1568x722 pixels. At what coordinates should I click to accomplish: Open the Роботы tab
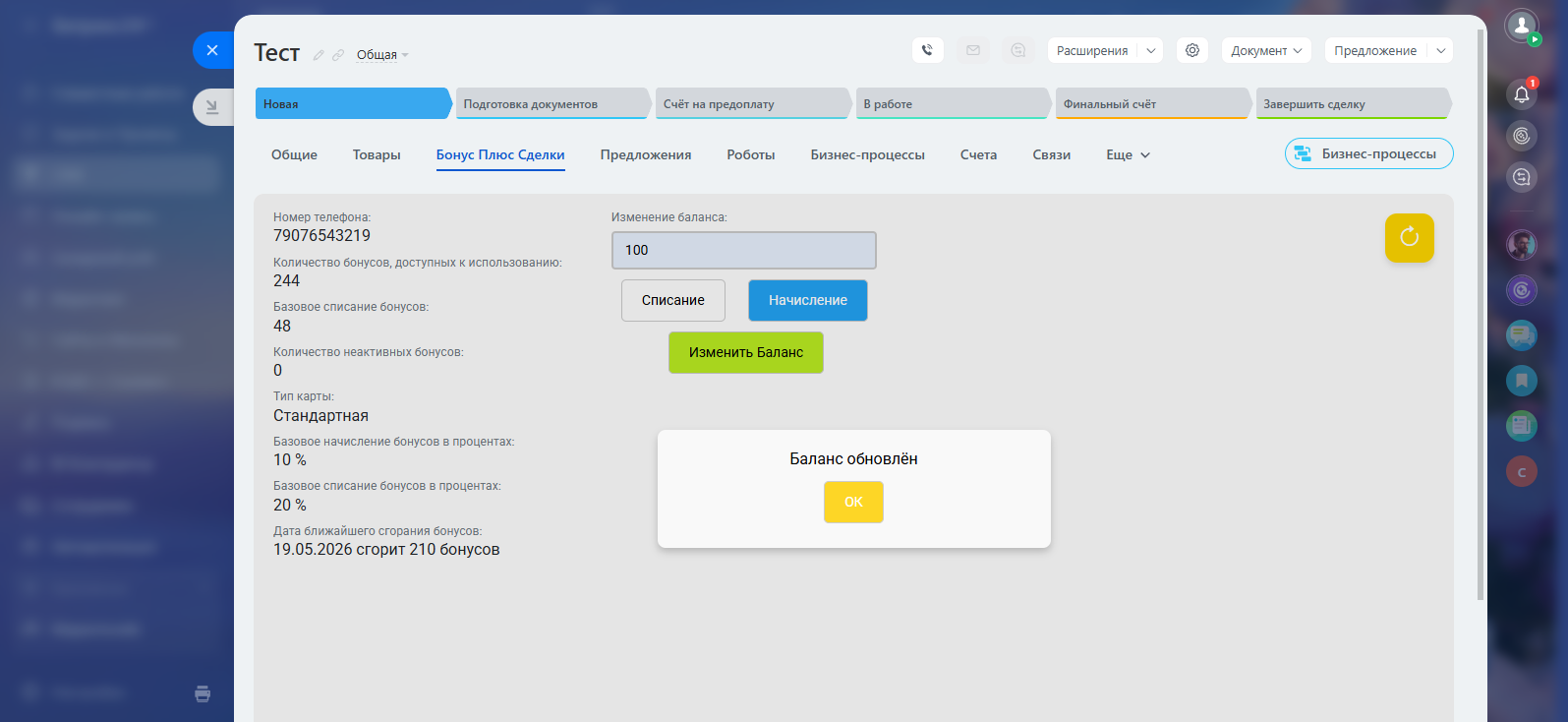coord(751,154)
